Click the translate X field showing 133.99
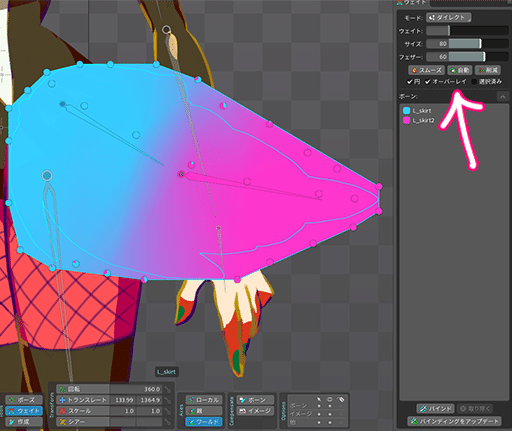This screenshot has height=432, width=512. point(123,400)
